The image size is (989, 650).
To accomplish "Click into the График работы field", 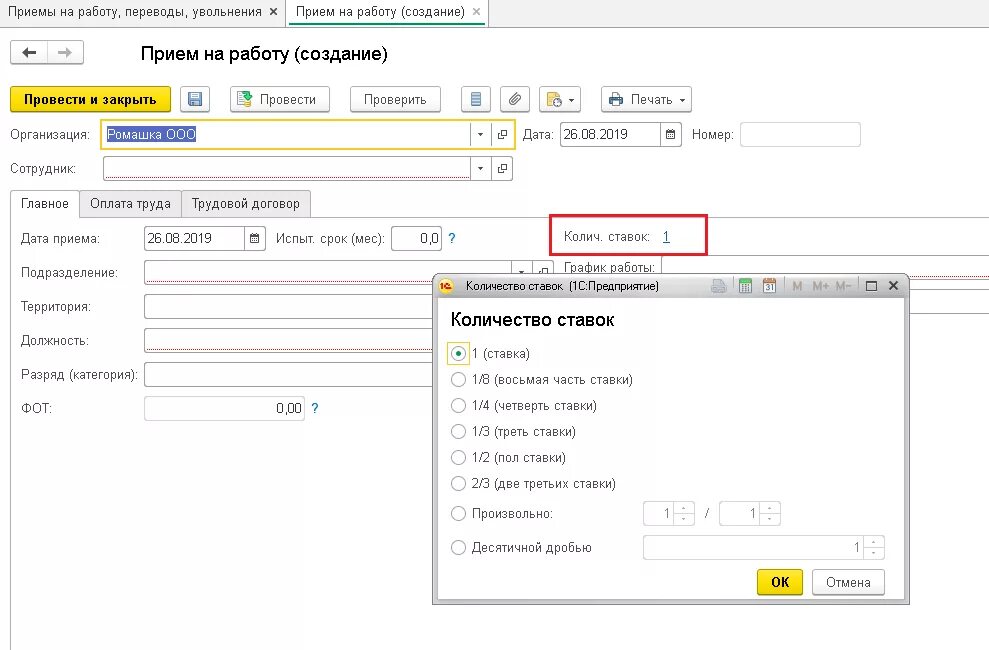I will [x=825, y=267].
